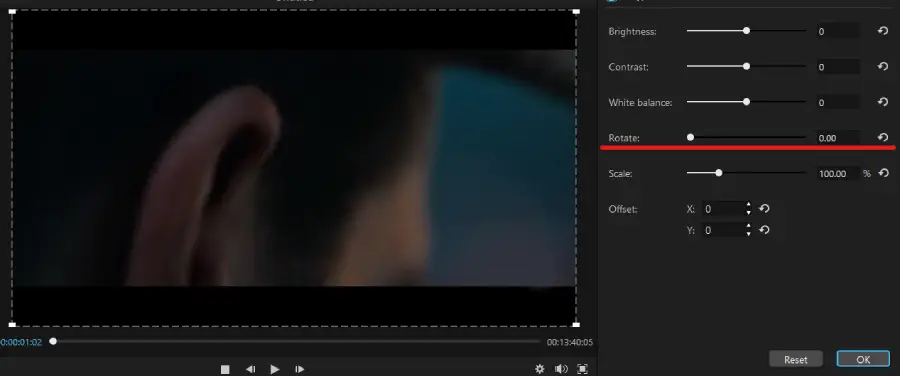Click the Reset button
900x376 pixels.
click(796, 359)
